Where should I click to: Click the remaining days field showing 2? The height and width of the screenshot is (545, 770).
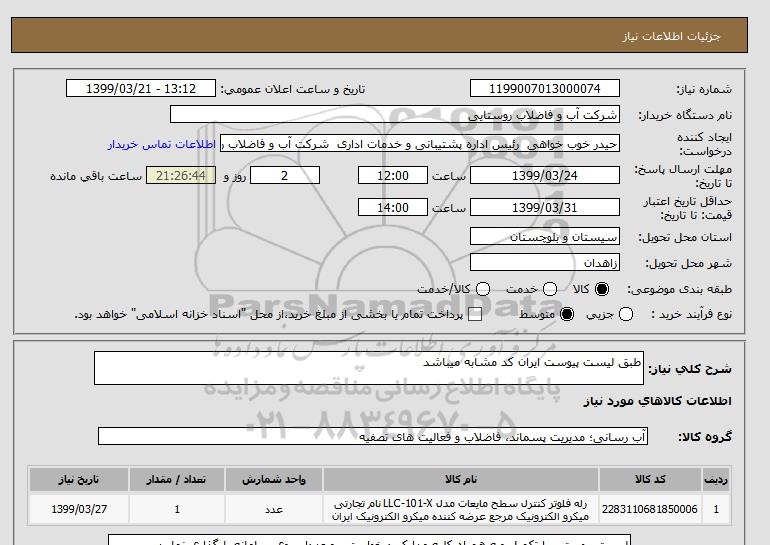pyautogui.click(x=285, y=176)
